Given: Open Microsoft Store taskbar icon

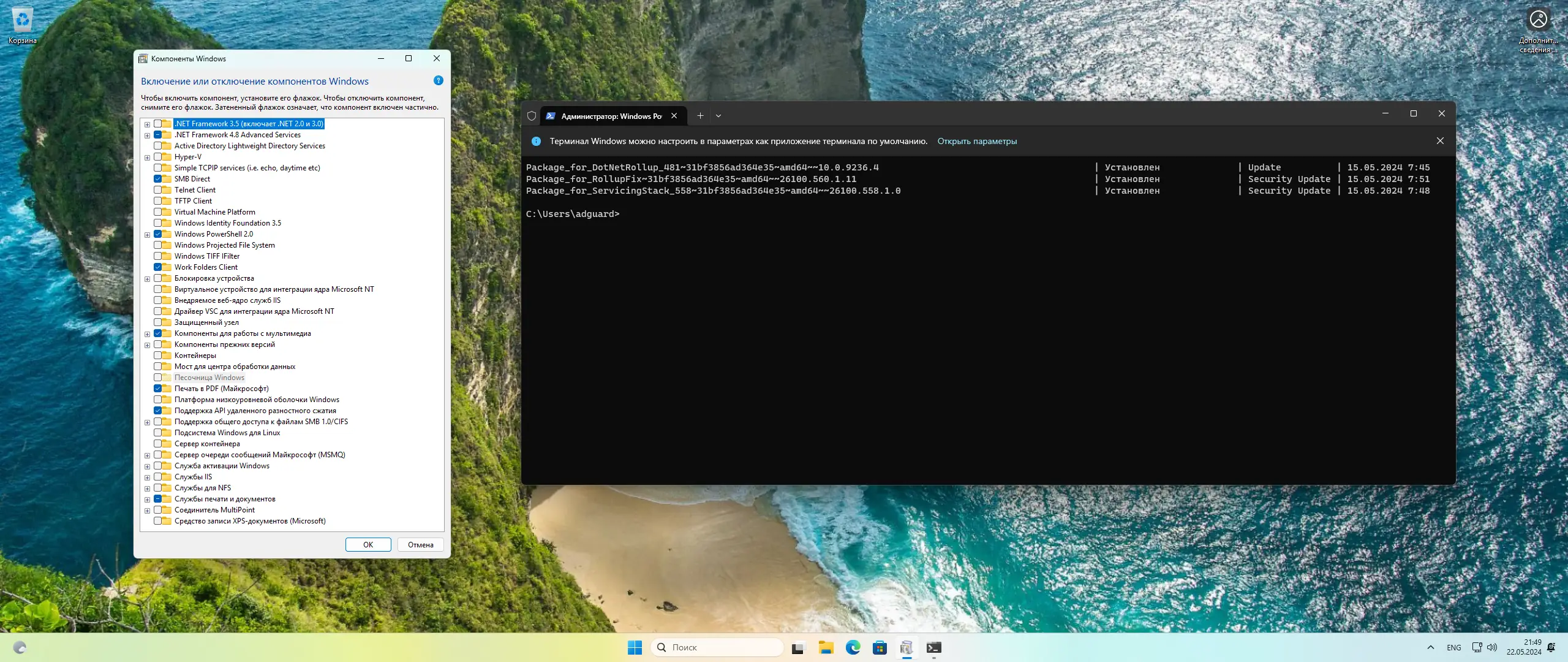Looking at the screenshot, I should (x=880, y=647).
